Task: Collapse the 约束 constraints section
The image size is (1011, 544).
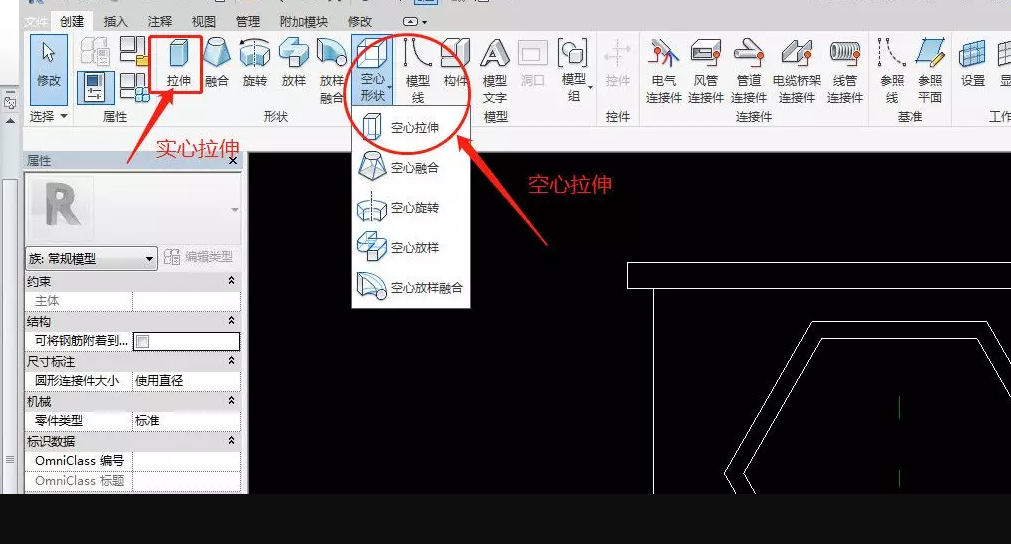Action: tap(231, 281)
